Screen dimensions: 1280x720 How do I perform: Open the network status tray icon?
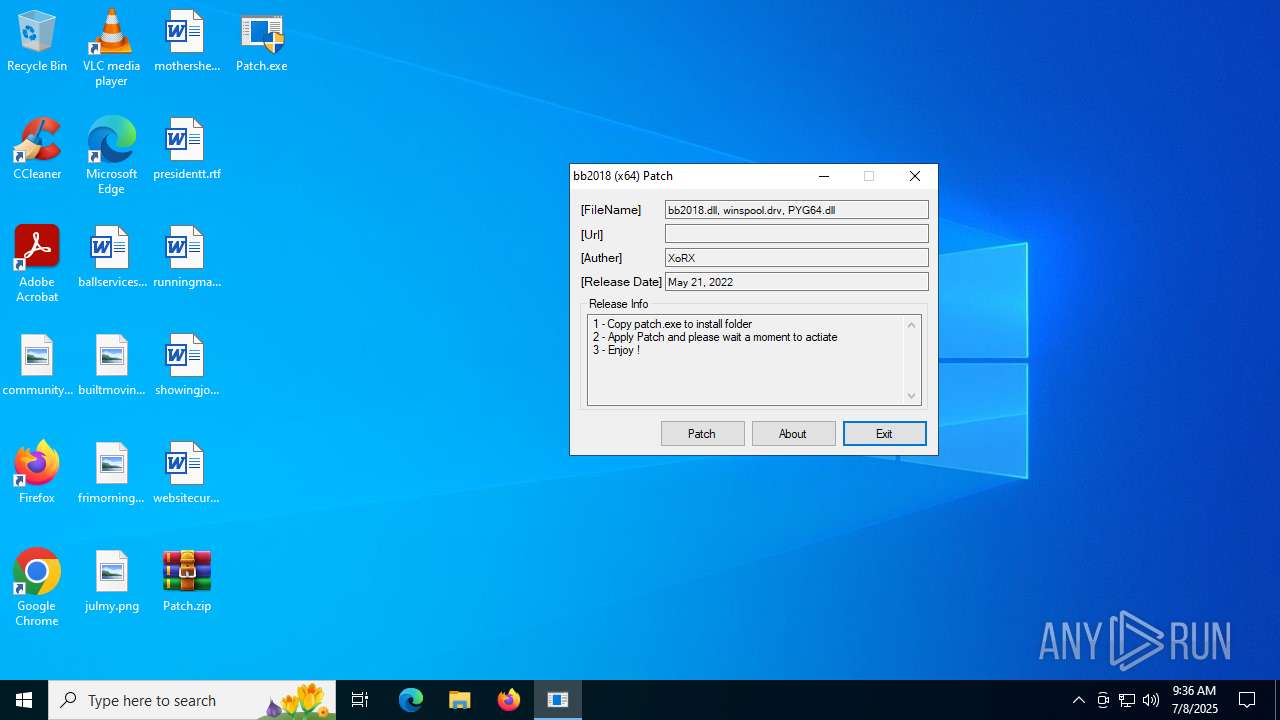point(1127,700)
